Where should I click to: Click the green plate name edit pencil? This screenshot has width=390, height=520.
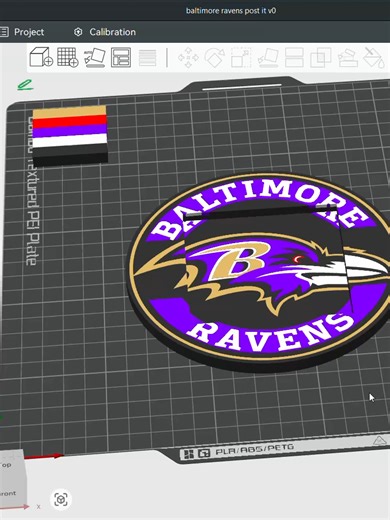[25, 85]
